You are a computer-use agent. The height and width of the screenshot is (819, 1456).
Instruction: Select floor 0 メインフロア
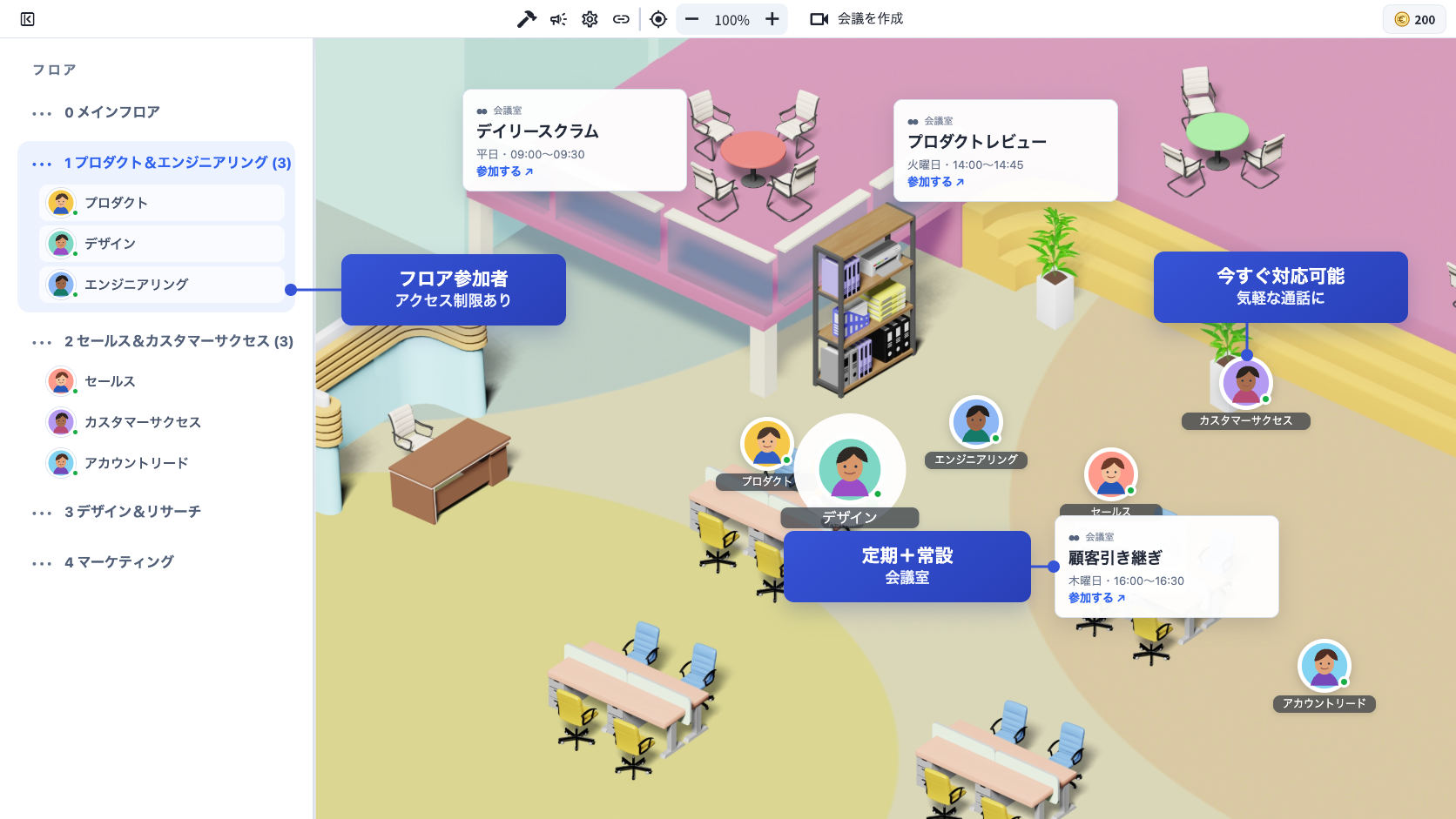112,112
